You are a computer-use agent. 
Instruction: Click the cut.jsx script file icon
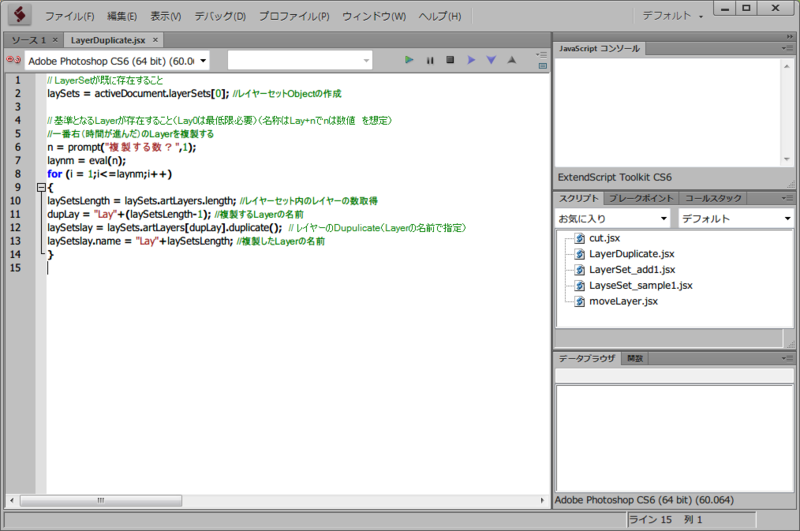point(580,238)
